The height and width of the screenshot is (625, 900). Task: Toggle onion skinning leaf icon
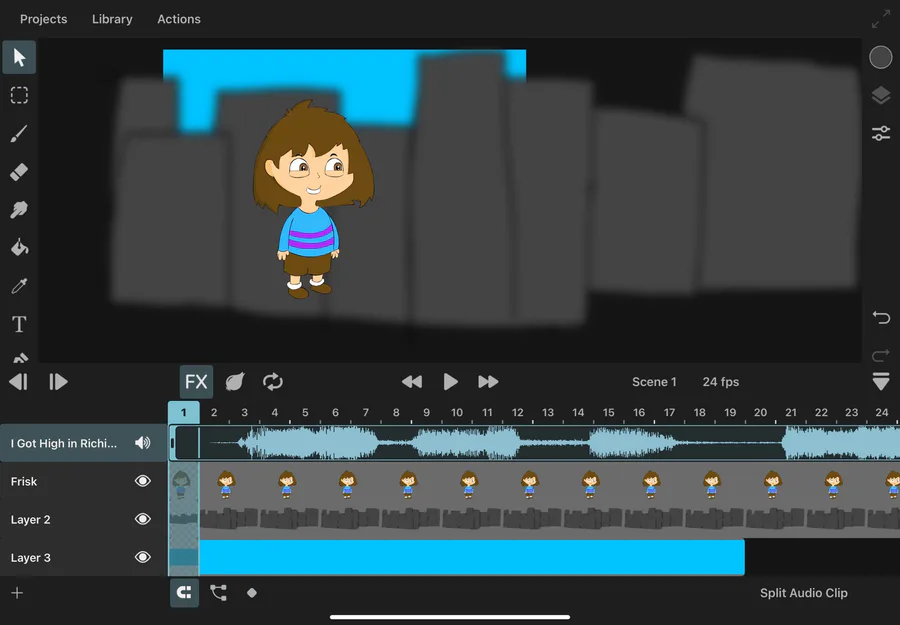pos(235,382)
